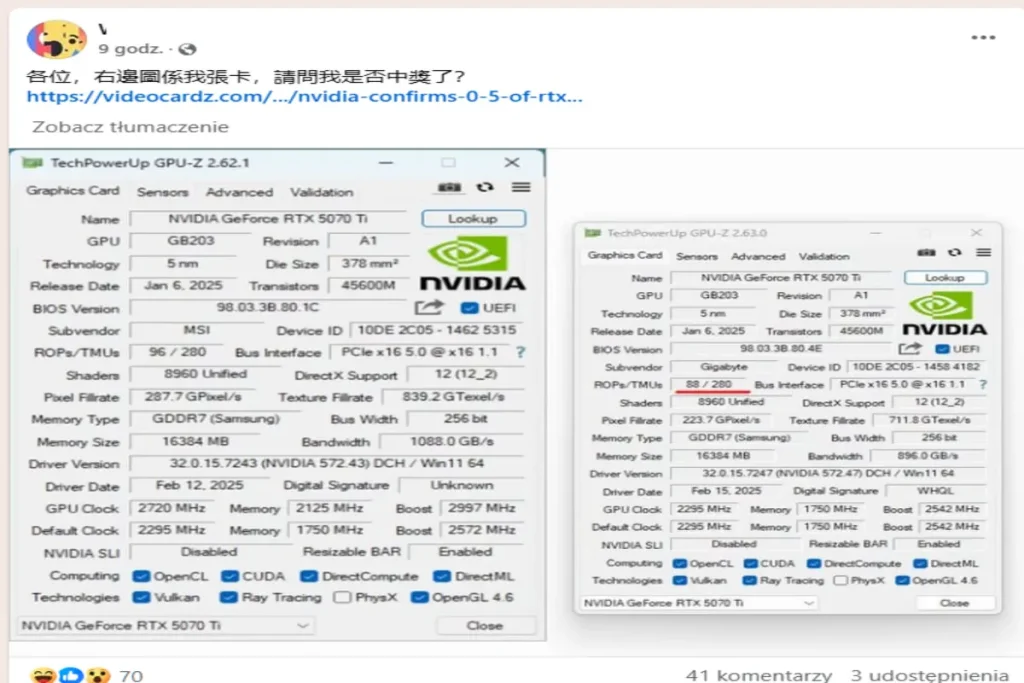Toggle UEFI checkbox in GPU-Z 2.62.1

point(468,308)
